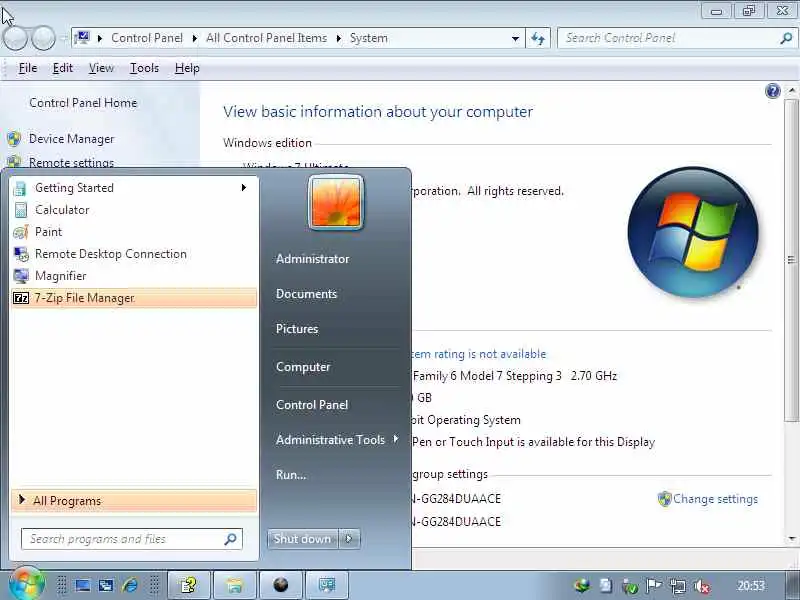Go to Control Panel Home

(83, 103)
